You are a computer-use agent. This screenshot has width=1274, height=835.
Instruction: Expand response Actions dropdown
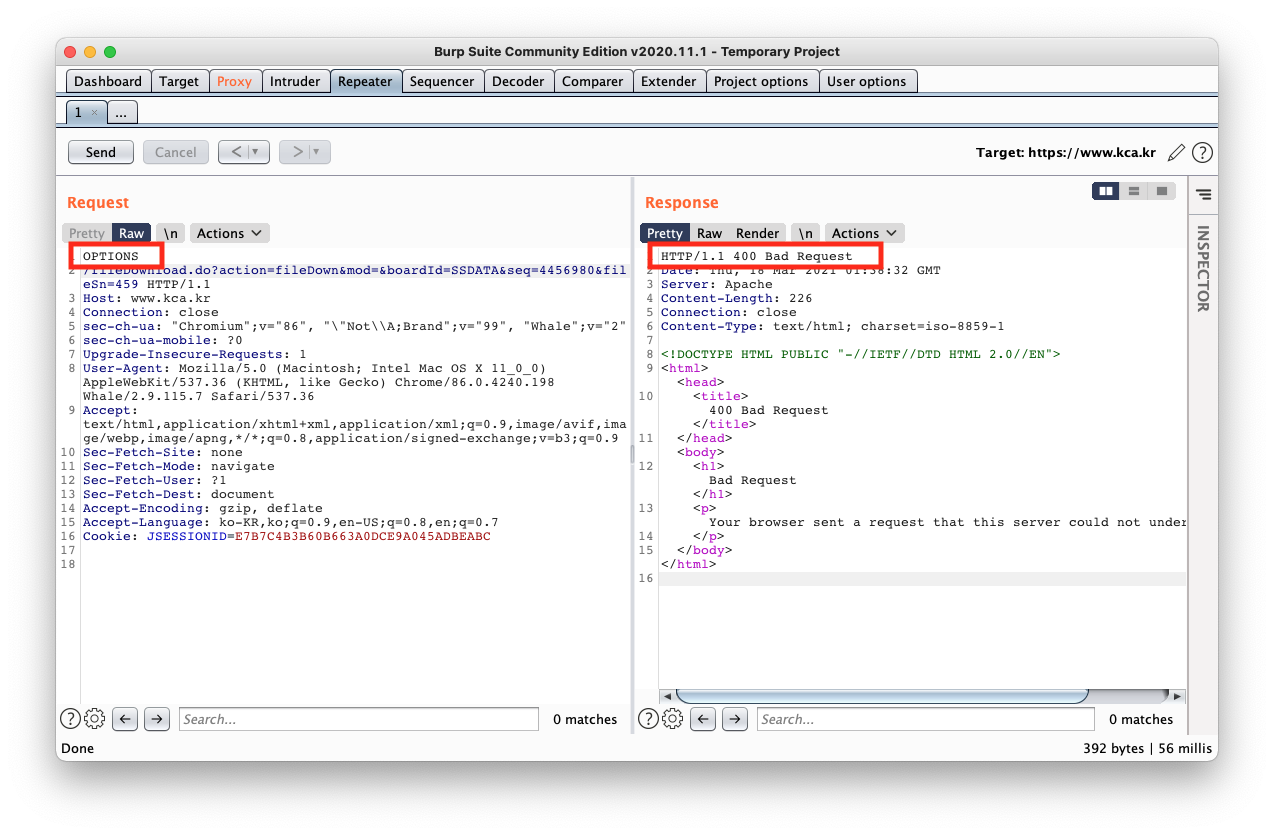(864, 233)
